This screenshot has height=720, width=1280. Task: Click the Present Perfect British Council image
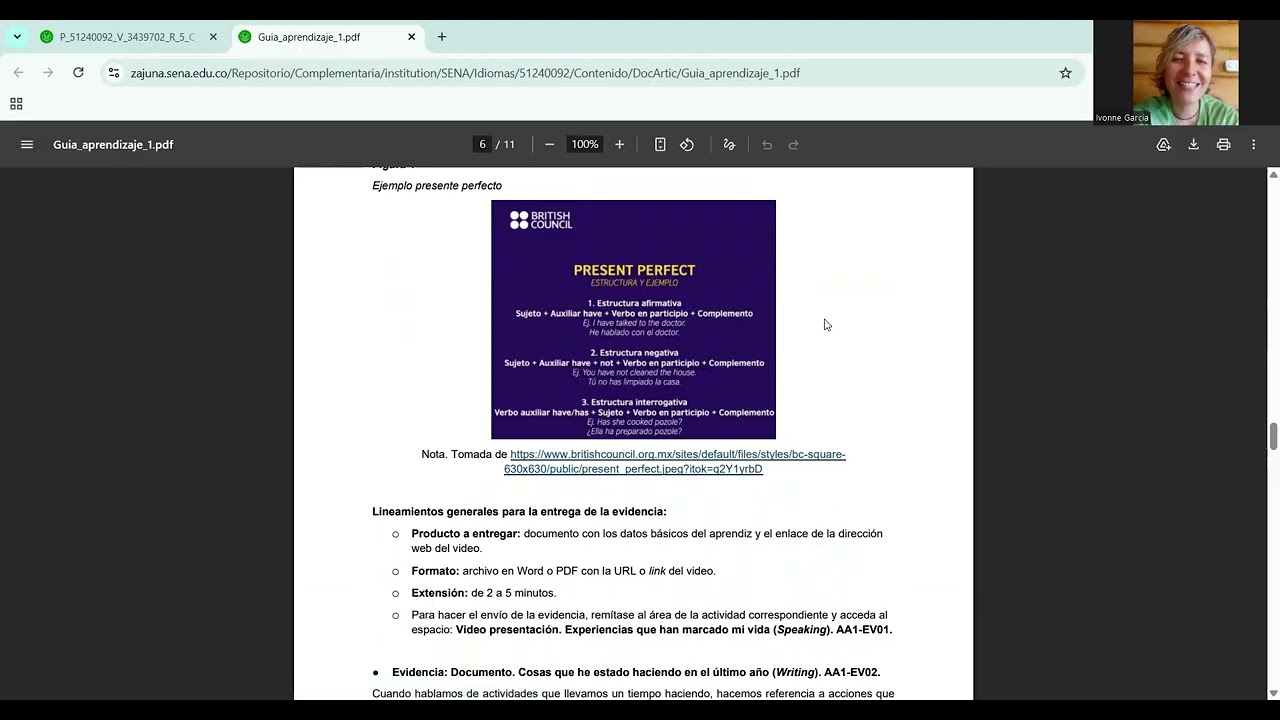click(x=633, y=319)
